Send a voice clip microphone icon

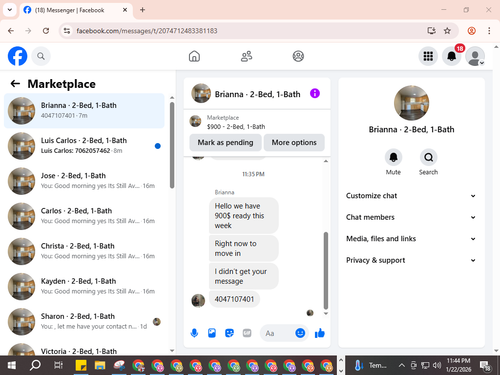(x=194, y=333)
